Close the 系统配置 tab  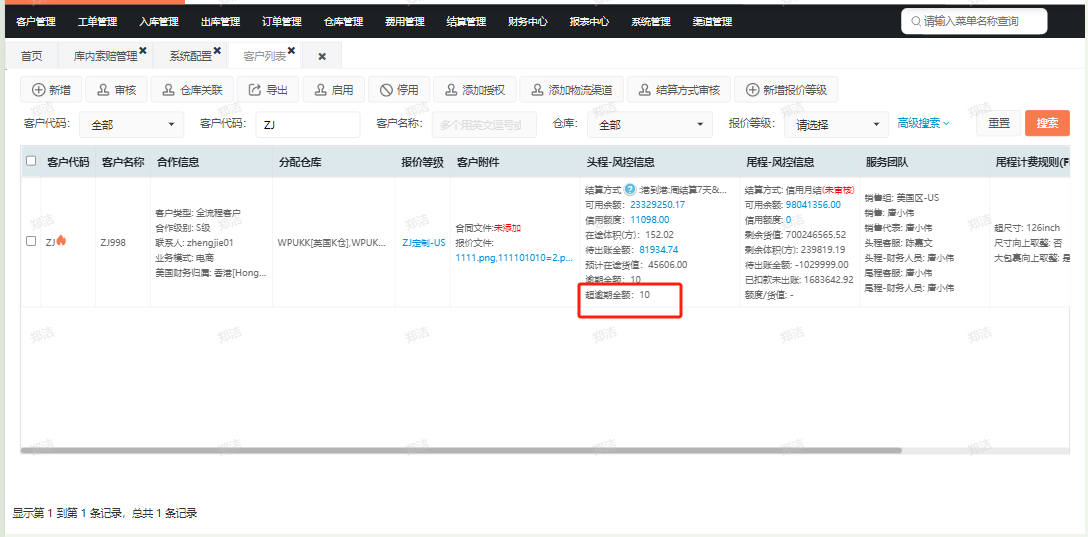(x=217, y=51)
